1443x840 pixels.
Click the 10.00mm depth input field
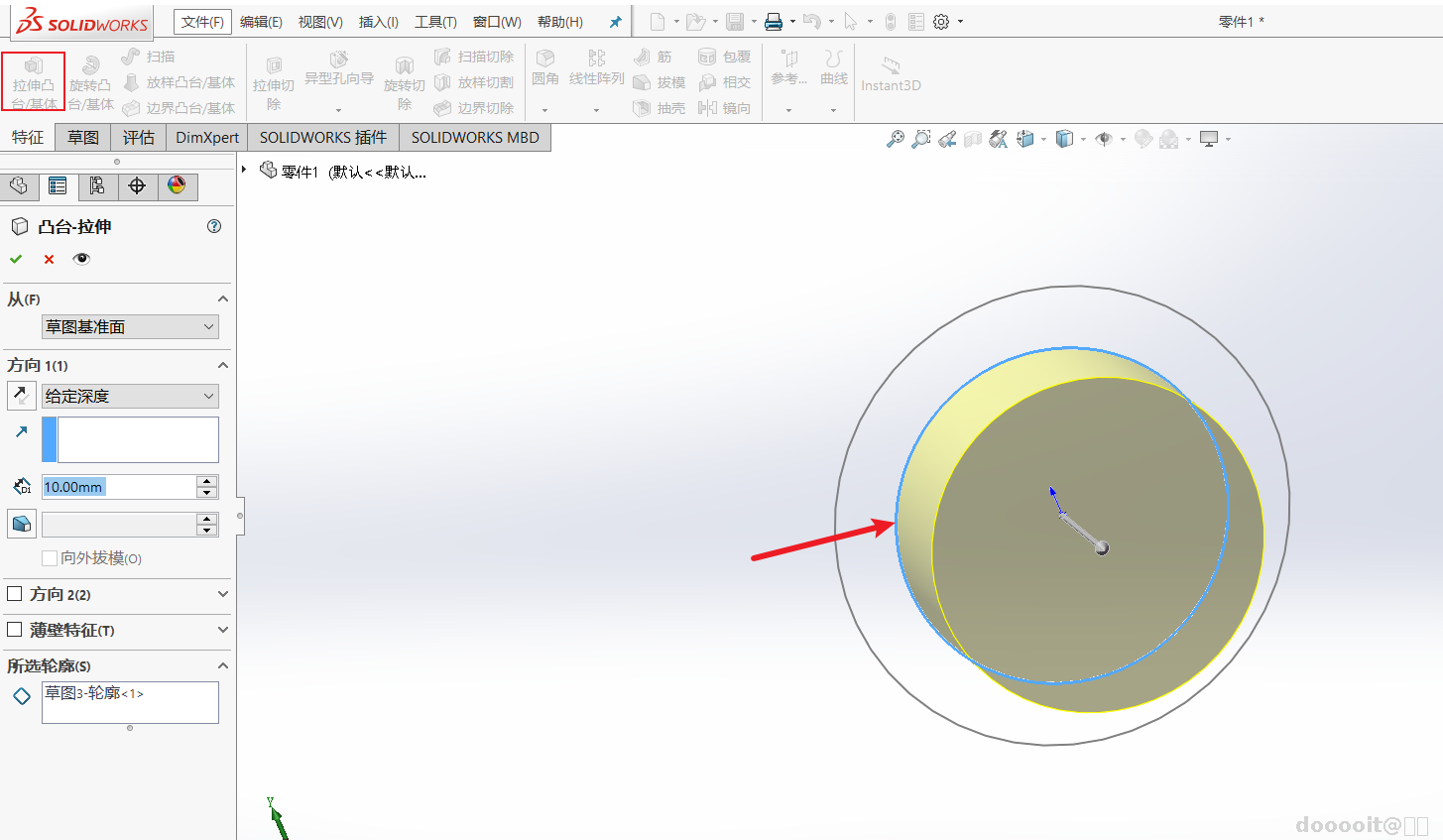point(119,487)
